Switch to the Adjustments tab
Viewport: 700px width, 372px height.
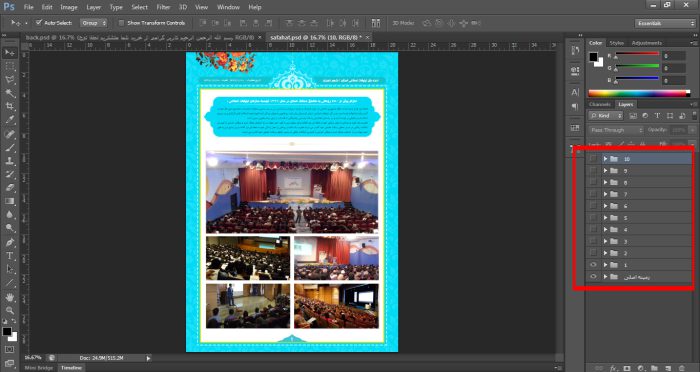click(647, 43)
